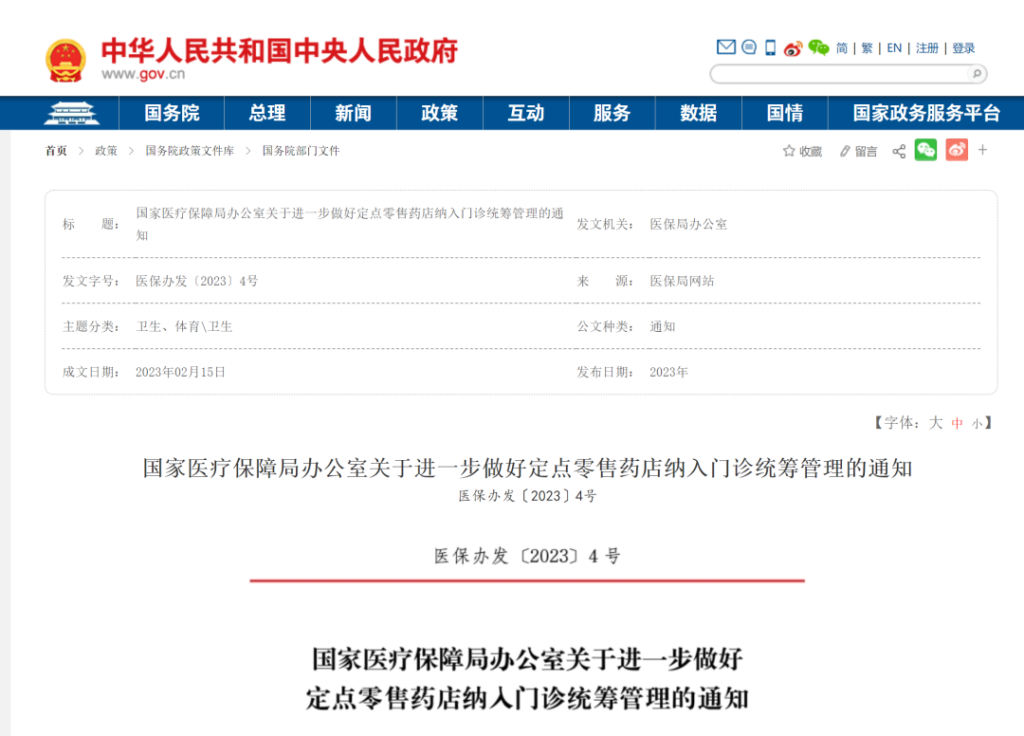Click the Weibo icon in header
The height and width of the screenshot is (736, 1024).
793,48
